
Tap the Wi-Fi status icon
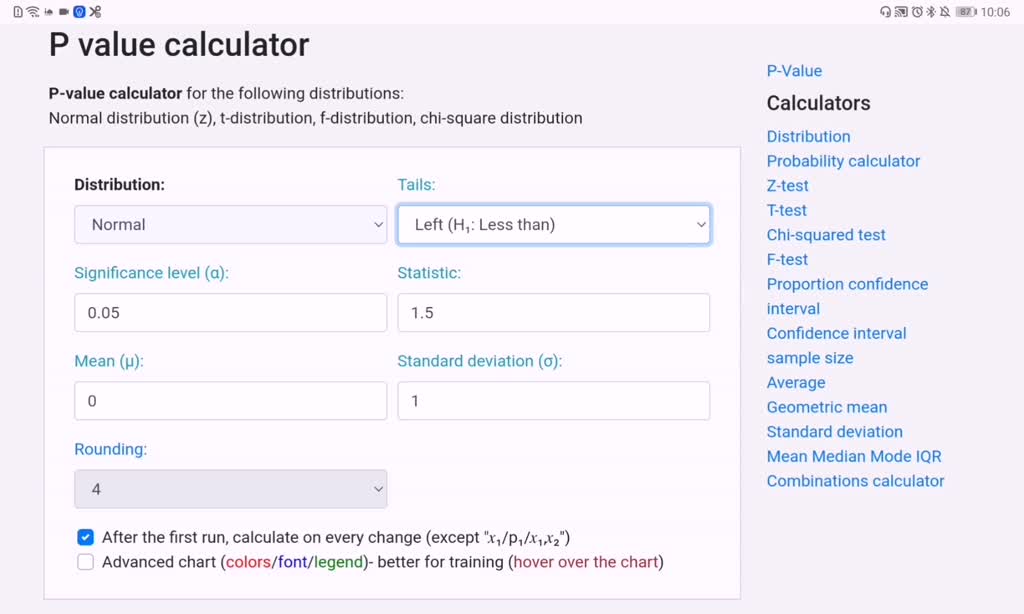(x=32, y=10)
